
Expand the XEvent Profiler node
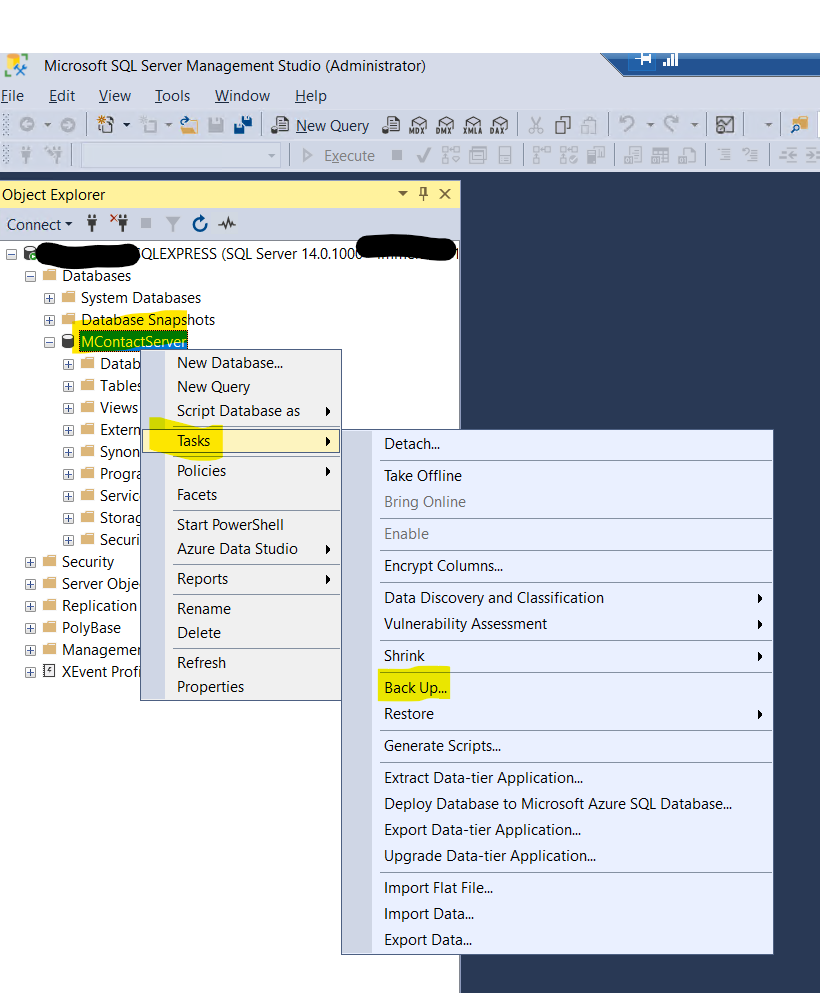[x=30, y=673]
